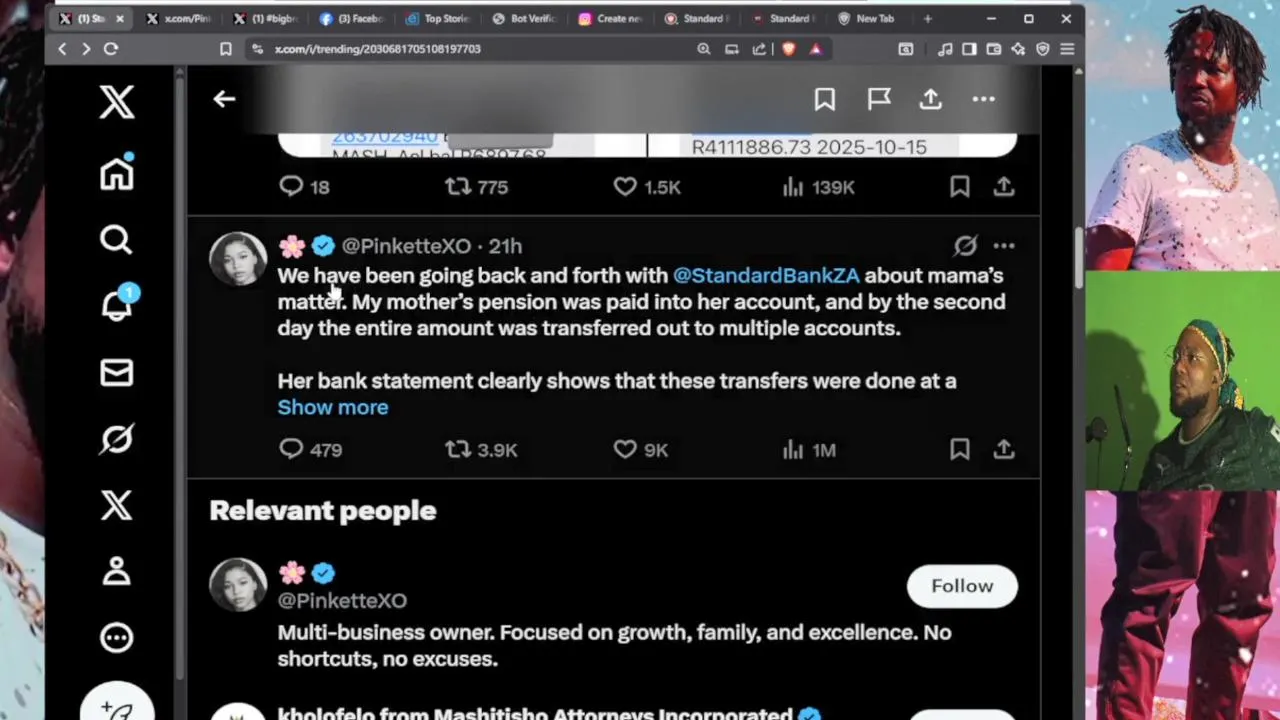This screenshot has width=1280, height=720.
Task: Open Messages envelope in the sidebar
Action: [116, 373]
